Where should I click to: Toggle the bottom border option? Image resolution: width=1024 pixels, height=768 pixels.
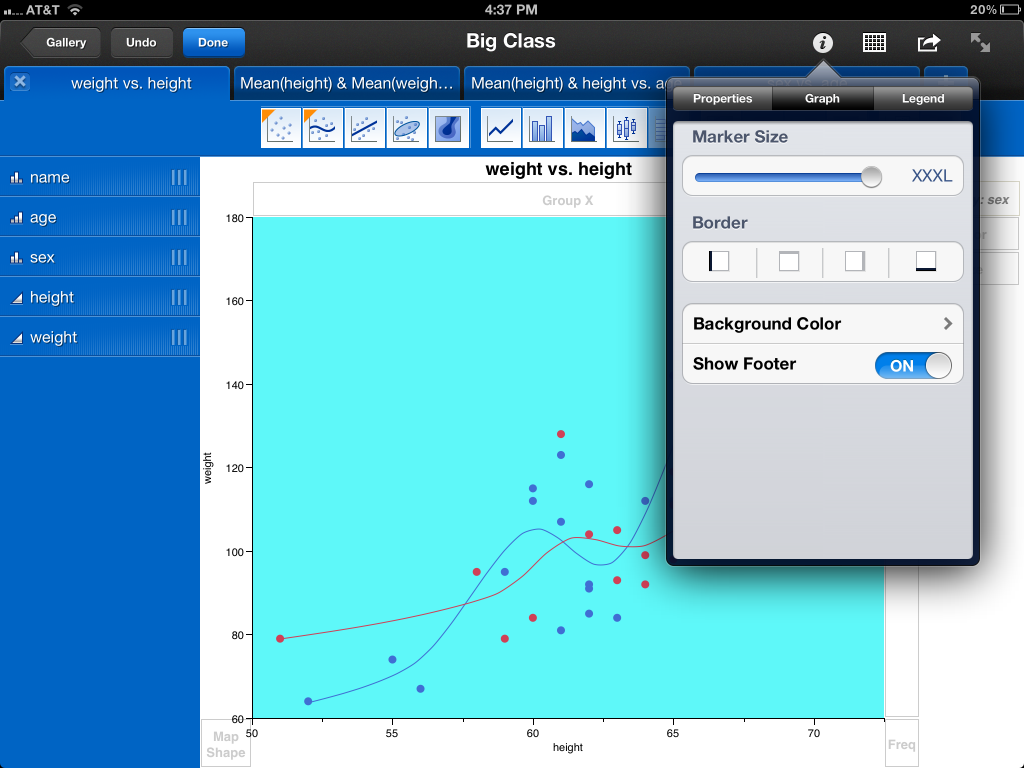(x=925, y=261)
